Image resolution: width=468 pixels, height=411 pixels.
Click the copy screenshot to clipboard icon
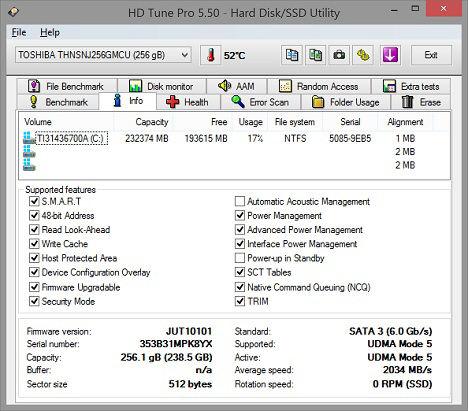coord(315,55)
